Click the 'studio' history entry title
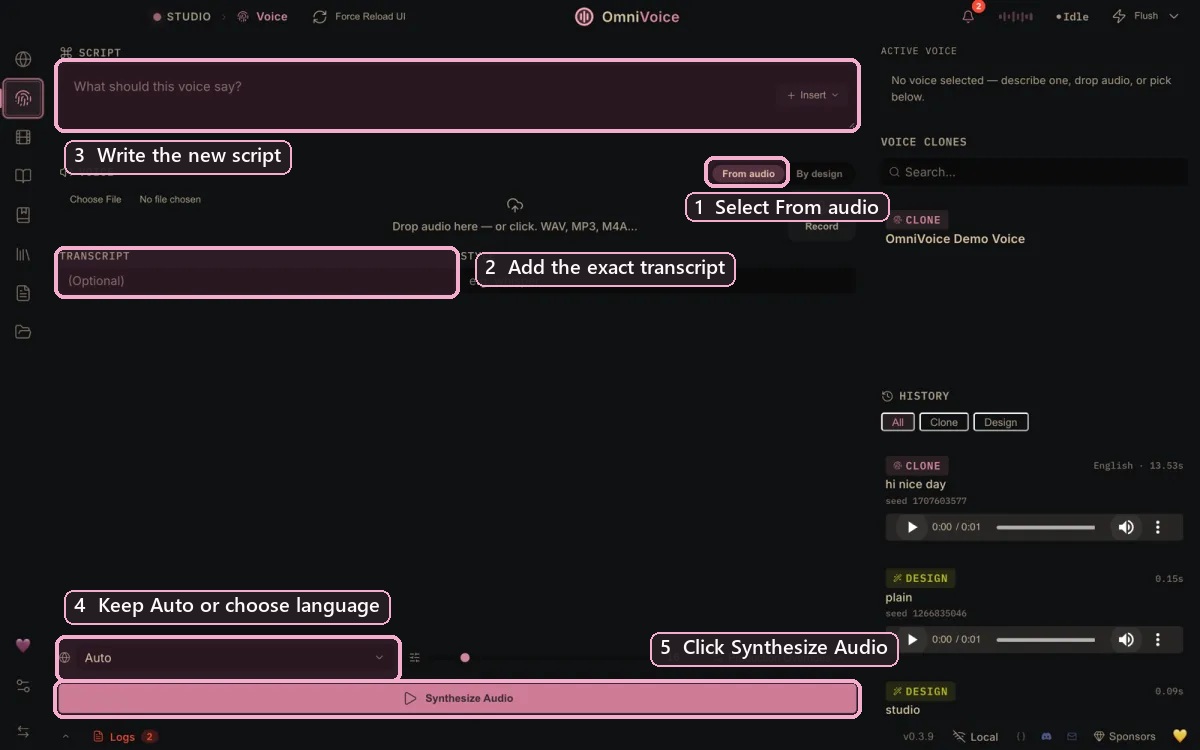Screen dimensions: 1200x750 coord(902,710)
